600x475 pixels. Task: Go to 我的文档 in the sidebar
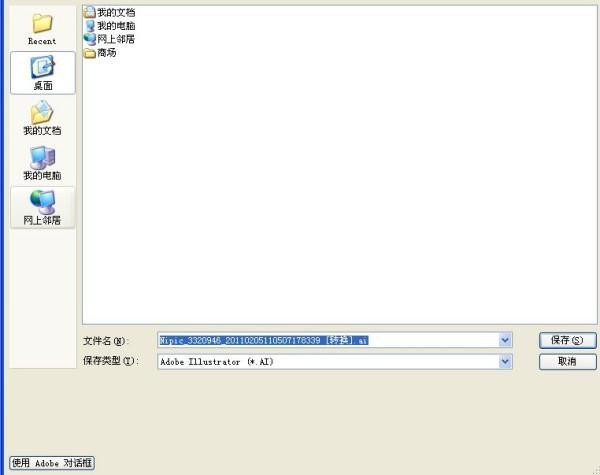(42, 118)
